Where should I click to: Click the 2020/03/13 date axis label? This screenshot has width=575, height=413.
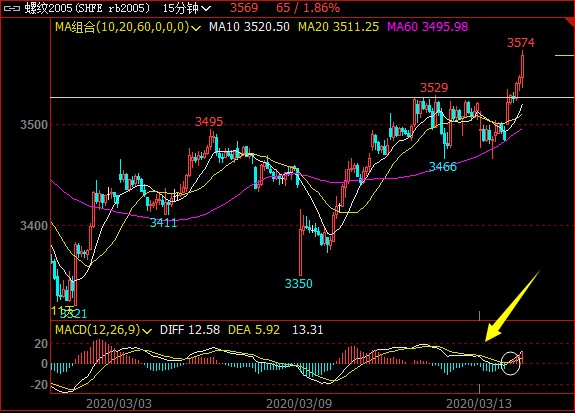[479, 404]
